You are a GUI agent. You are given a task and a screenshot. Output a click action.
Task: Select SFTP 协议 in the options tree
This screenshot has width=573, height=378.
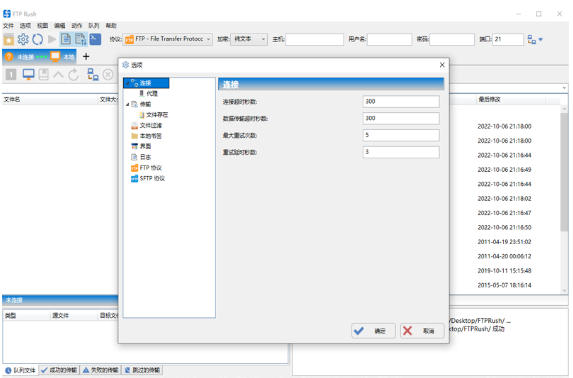[152, 178]
